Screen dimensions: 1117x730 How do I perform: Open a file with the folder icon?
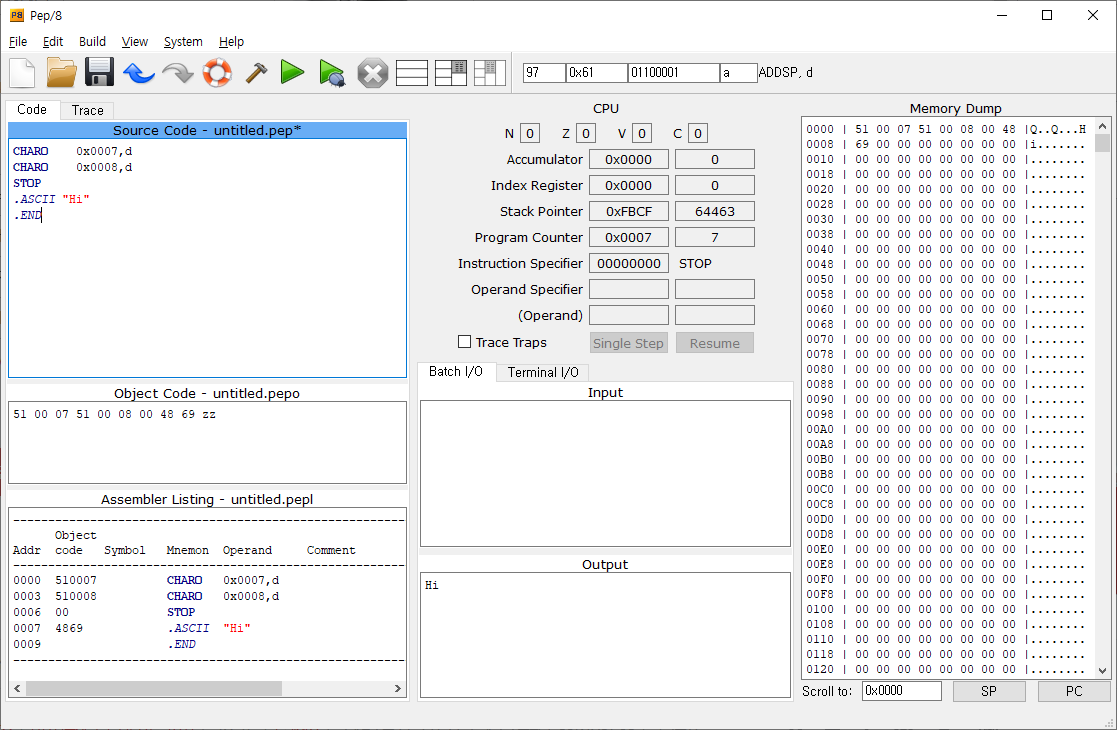tap(61, 73)
